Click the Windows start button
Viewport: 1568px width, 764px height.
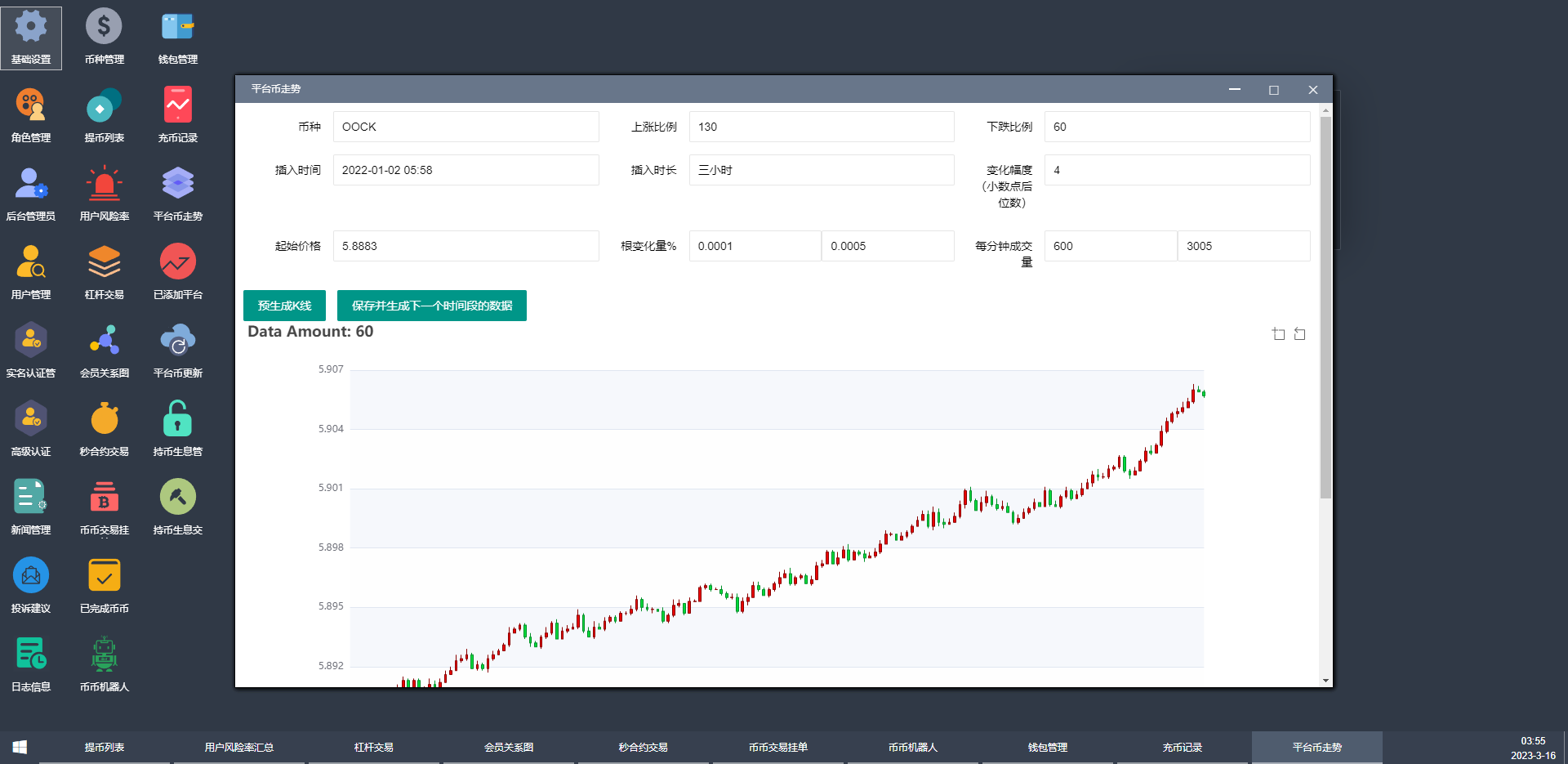click(x=20, y=747)
